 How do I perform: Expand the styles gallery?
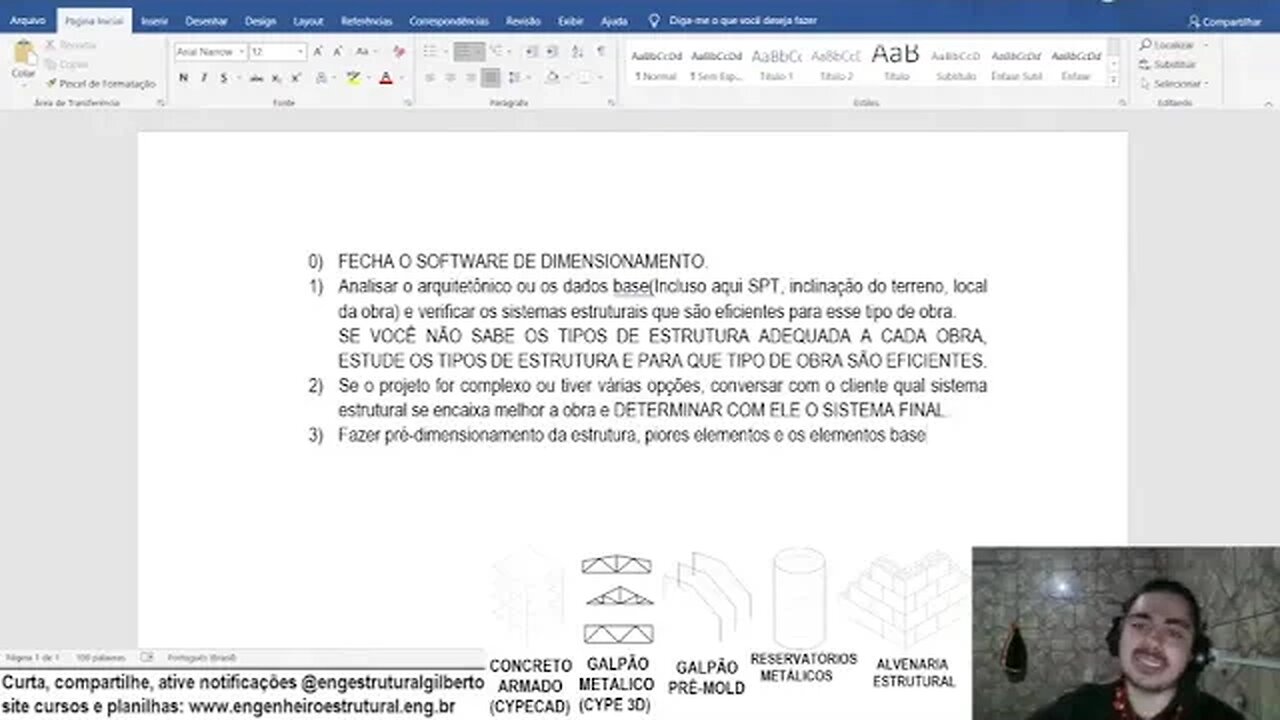click(x=1114, y=79)
